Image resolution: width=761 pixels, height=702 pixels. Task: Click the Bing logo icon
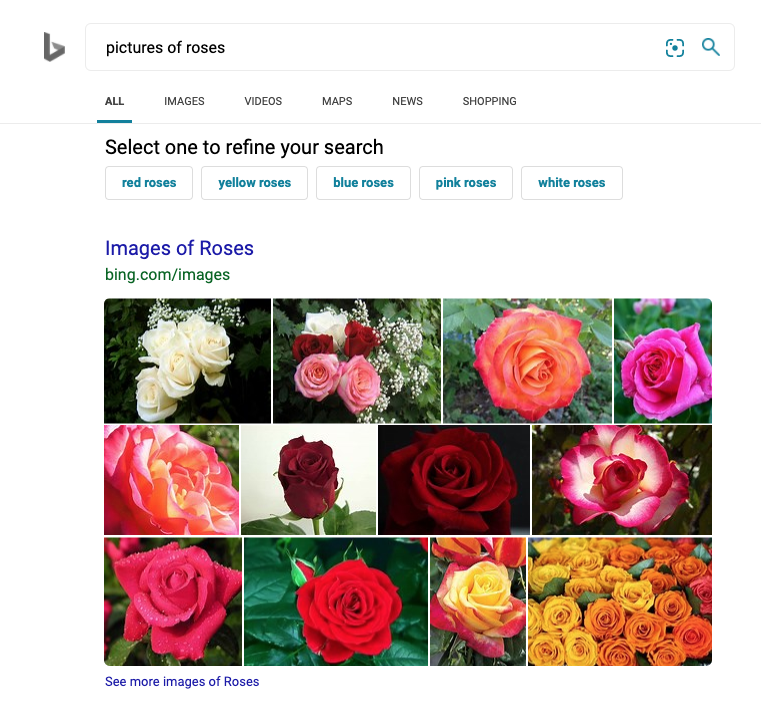coord(54,47)
